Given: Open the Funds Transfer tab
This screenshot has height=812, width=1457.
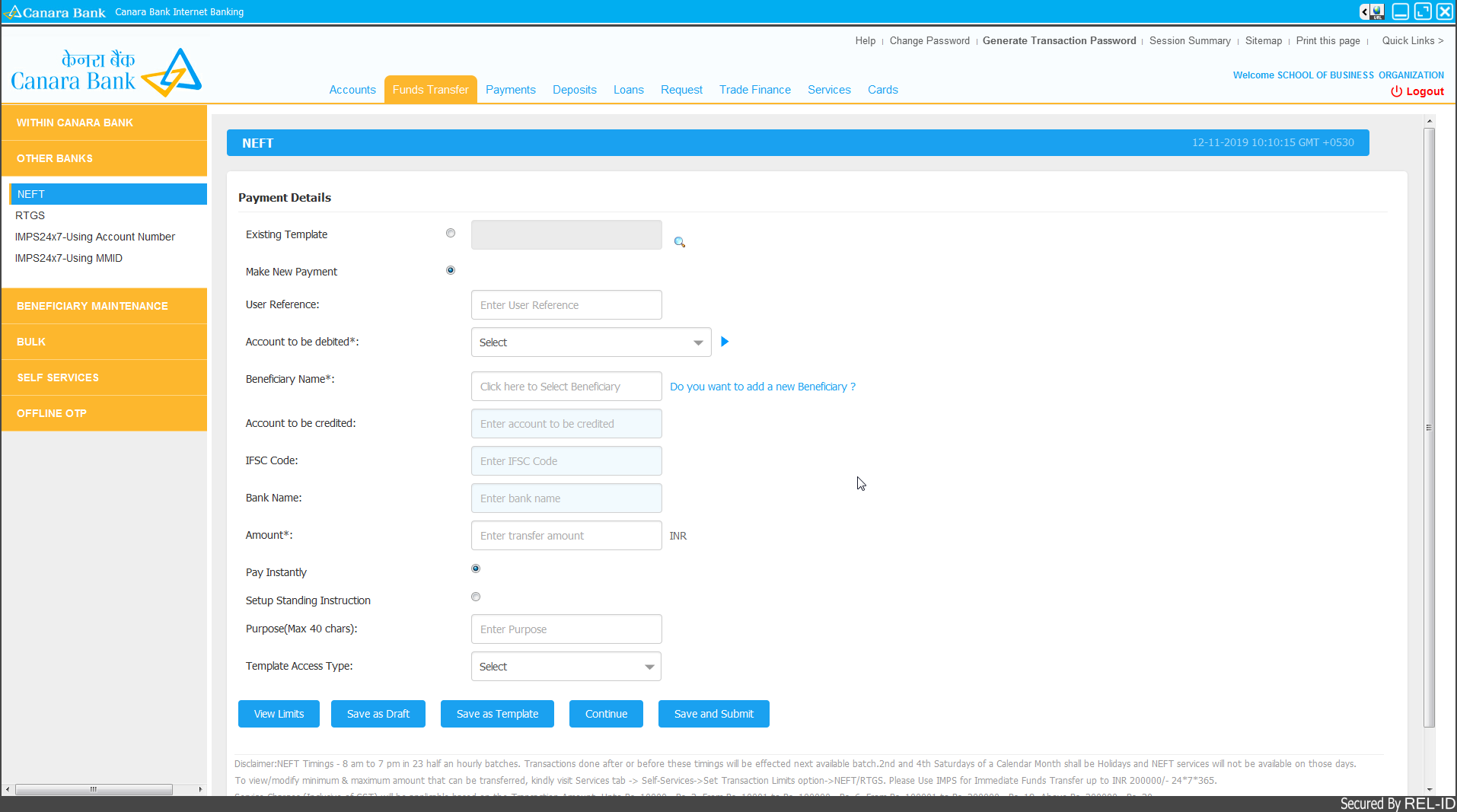Looking at the screenshot, I should pyautogui.click(x=431, y=90).
